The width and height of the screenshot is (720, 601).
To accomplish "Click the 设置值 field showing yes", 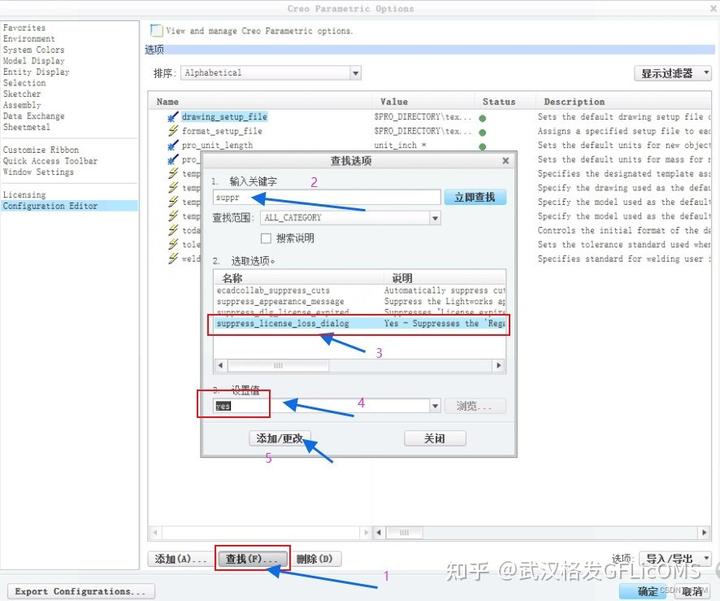I will [321, 406].
